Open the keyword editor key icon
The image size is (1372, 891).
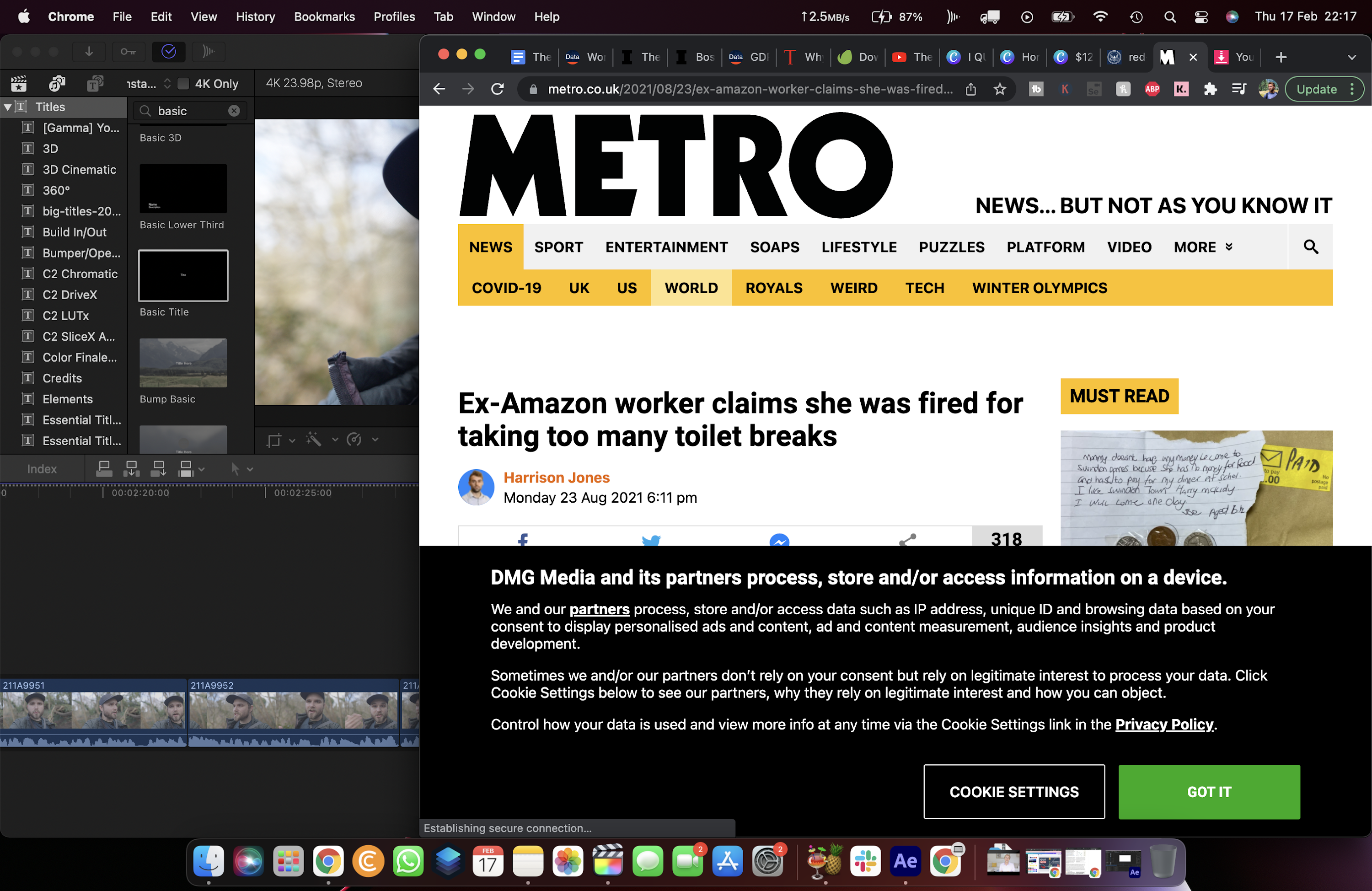click(x=128, y=52)
